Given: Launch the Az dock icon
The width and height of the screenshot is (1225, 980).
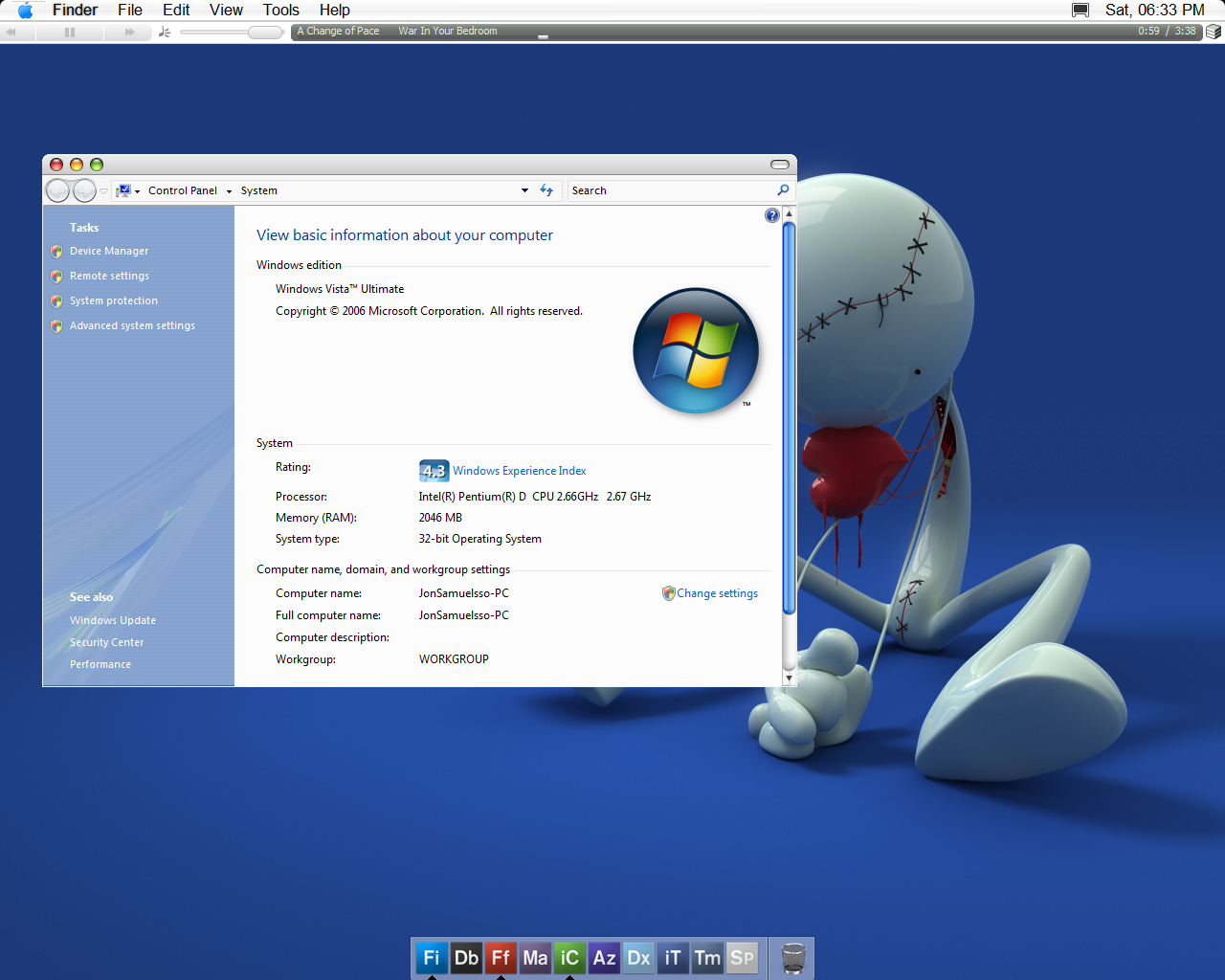Looking at the screenshot, I should click(604, 958).
